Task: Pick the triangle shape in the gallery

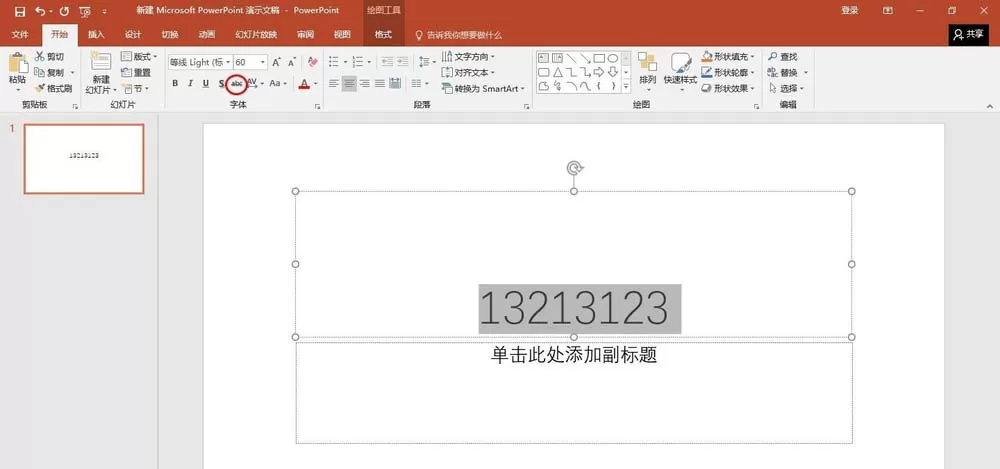Action: [557, 72]
